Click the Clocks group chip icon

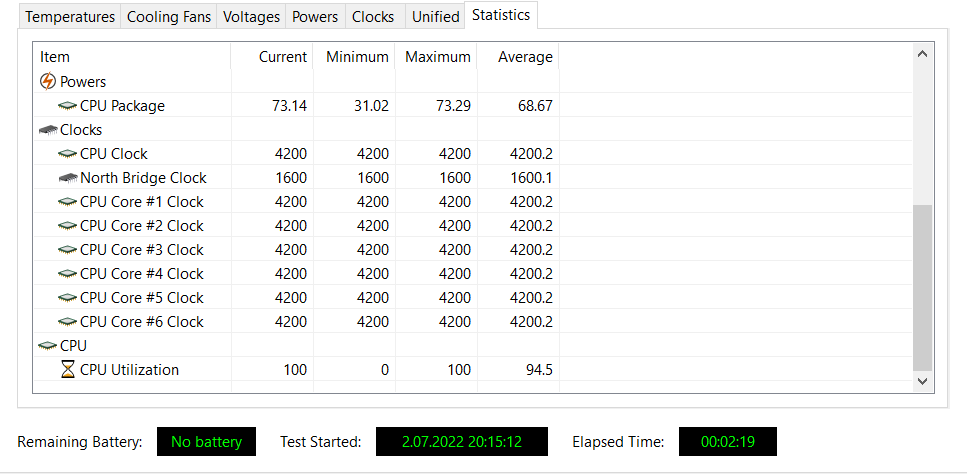[48, 130]
